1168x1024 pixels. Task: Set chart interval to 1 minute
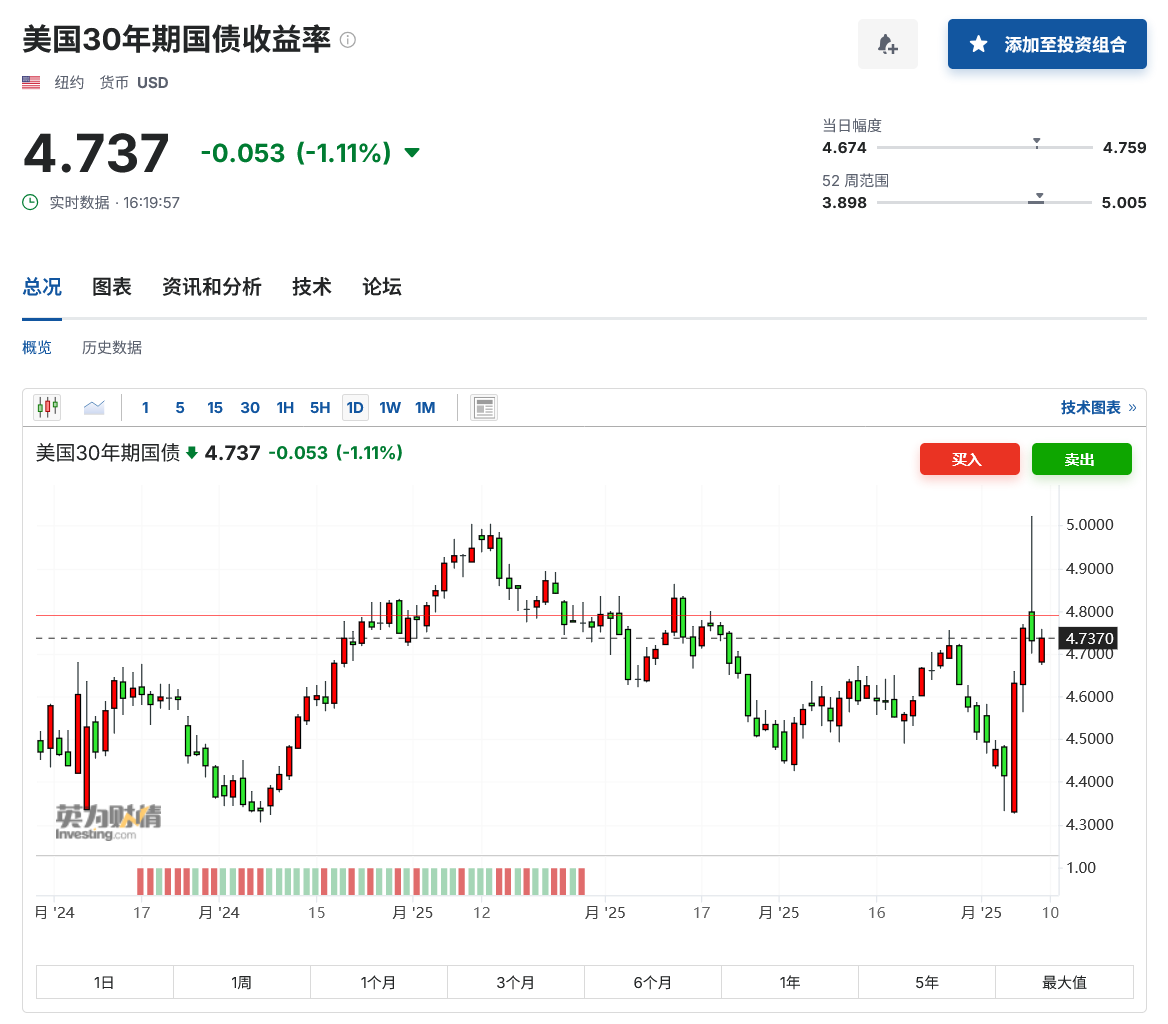[145, 407]
